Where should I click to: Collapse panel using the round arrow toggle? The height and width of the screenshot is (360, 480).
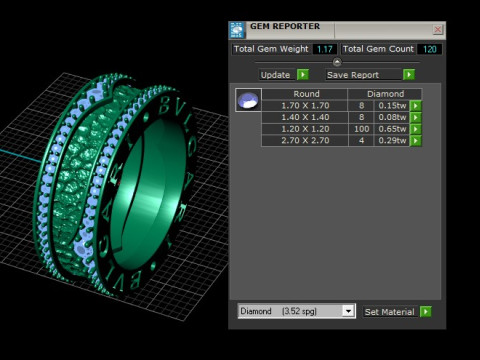pos(337,62)
